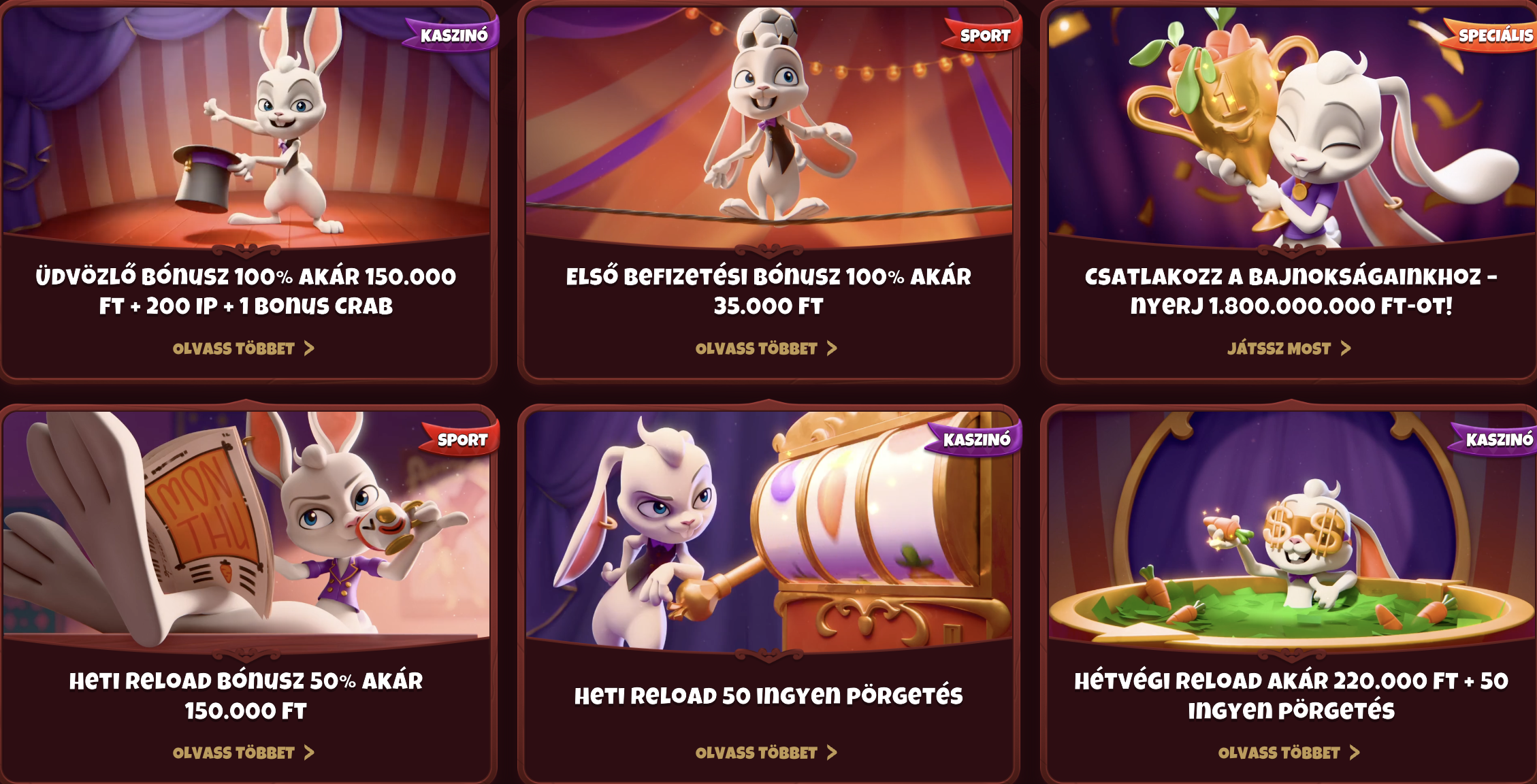Select the rabbit reading newspaper image

tap(246, 529)
